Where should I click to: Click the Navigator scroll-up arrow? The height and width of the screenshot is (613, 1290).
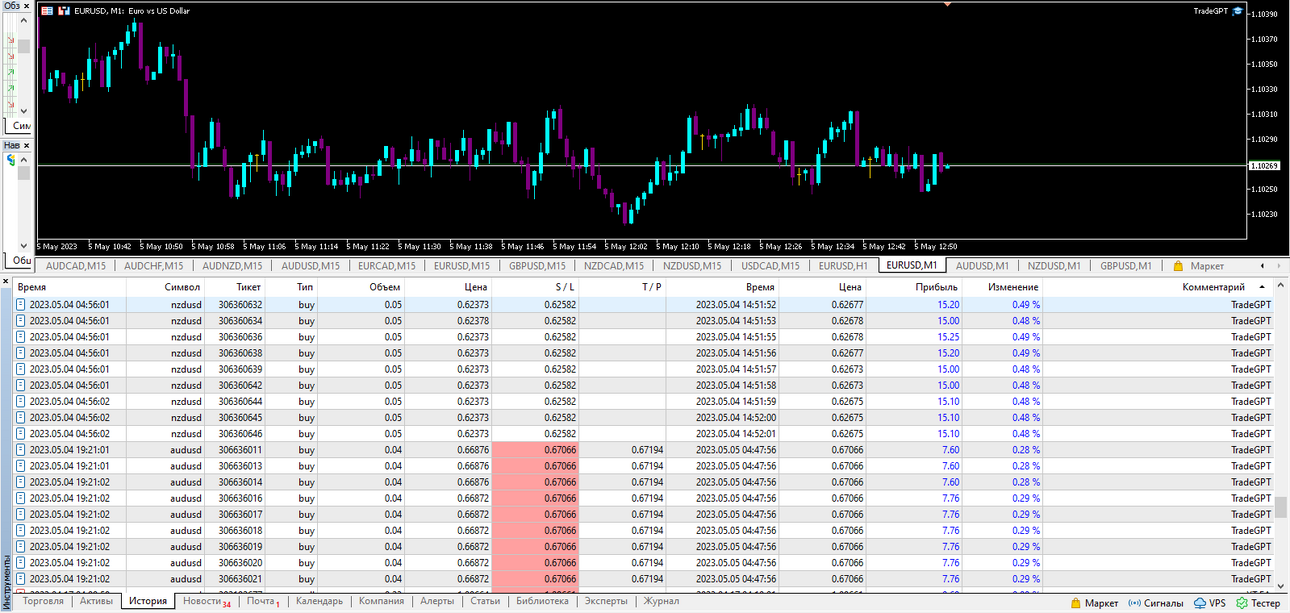[x=24, y=159]
